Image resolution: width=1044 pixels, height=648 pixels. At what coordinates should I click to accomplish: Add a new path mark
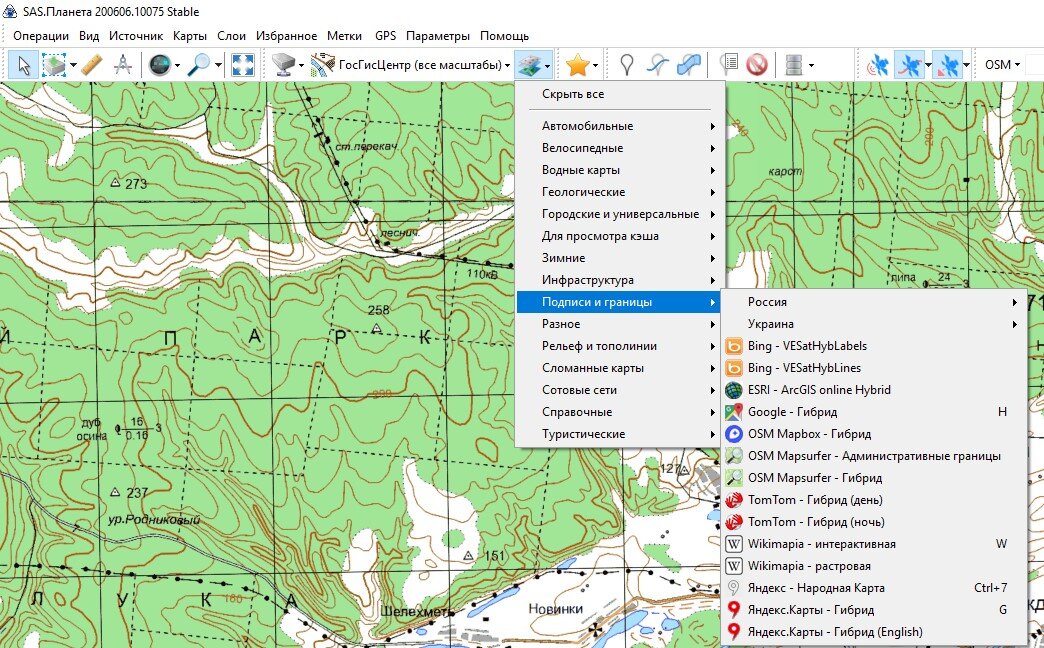657,65
